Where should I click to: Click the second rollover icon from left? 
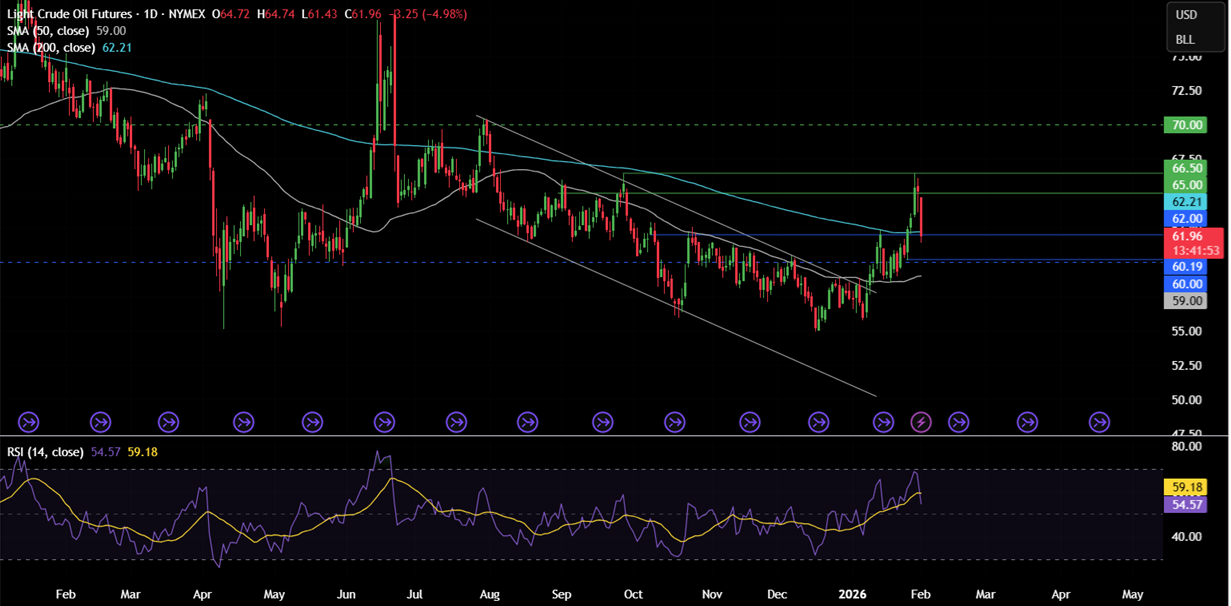pyautogui.click(x=101, y=422)
